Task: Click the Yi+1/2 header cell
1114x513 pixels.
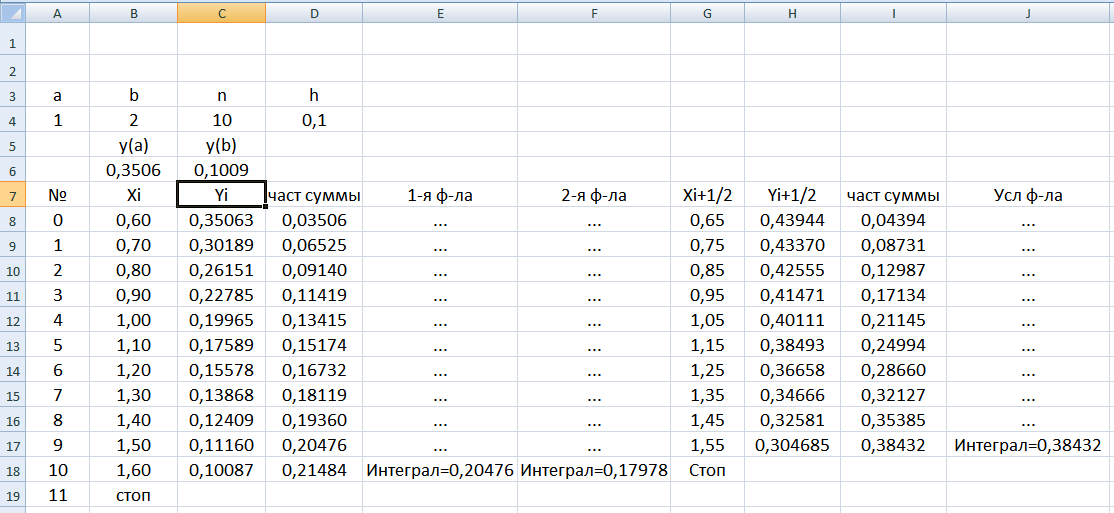Action: (x=792, y=195)
